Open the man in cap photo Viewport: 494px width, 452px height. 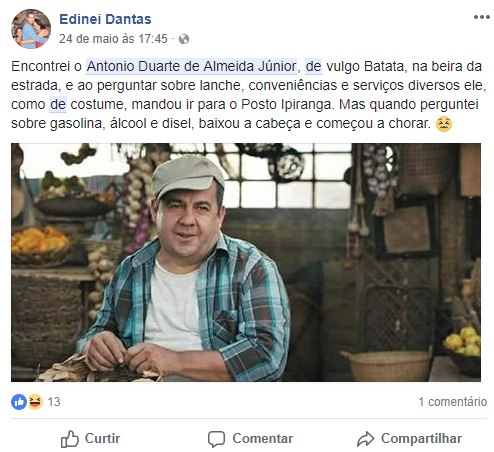point(246,262)
